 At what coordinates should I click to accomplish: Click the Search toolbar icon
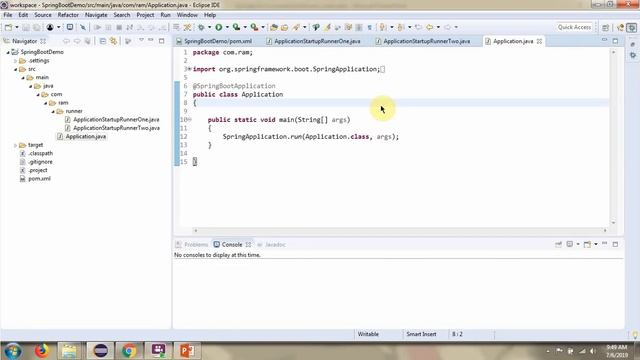pyautogui.click(x=296, y=27)
